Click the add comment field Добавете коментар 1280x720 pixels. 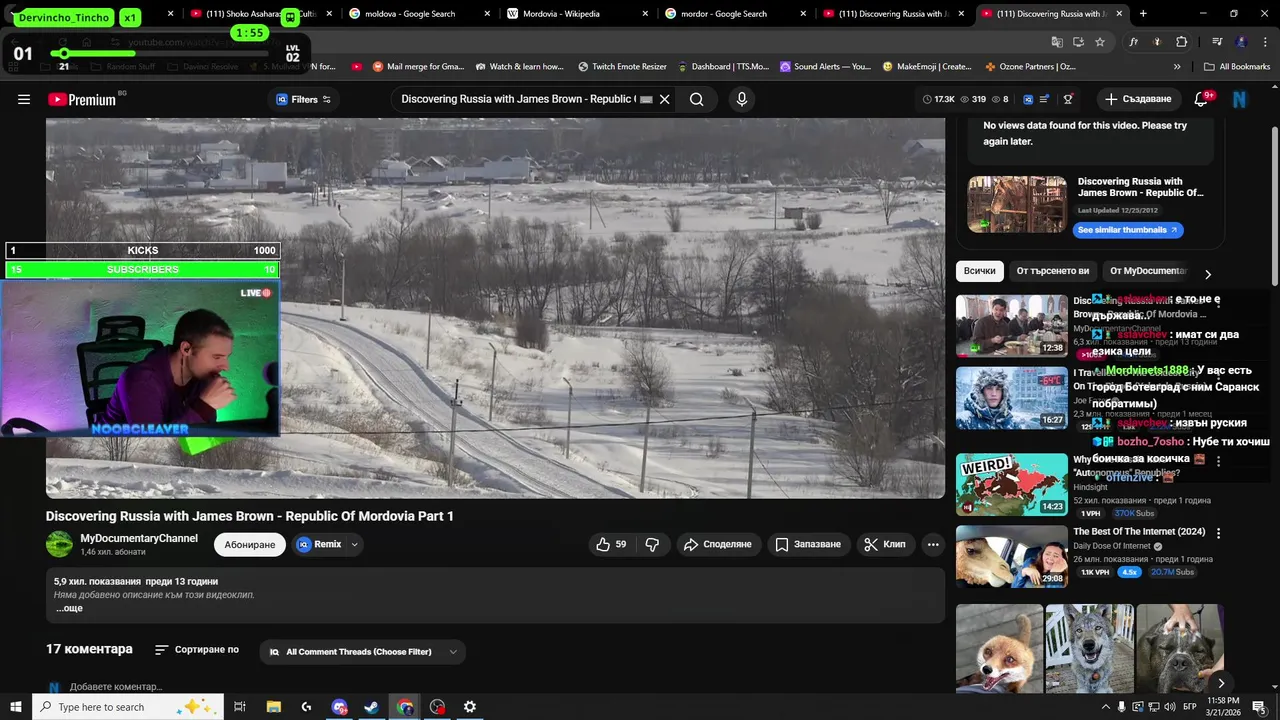point(116,687)
